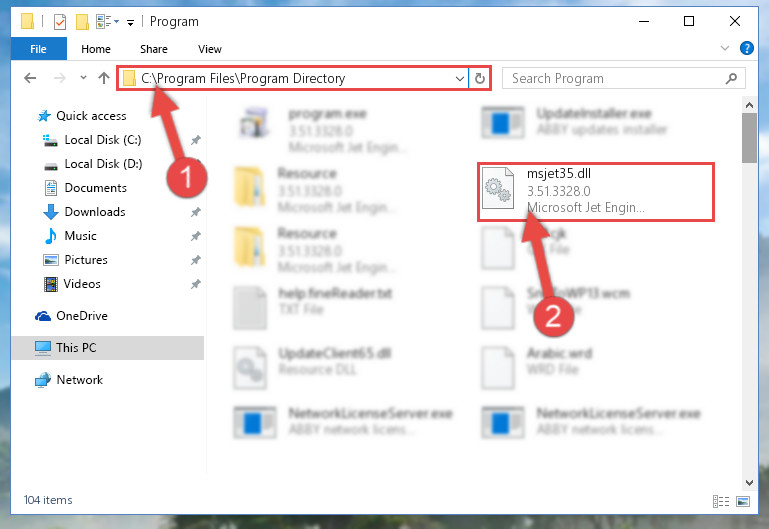Click the OneDrive cloud icon
Screen dimensions: 769x529
[x=43, y=316]
